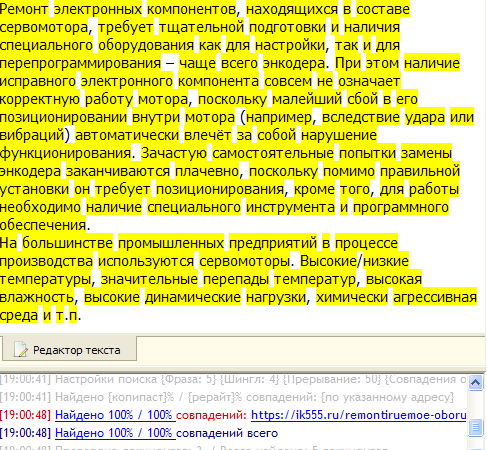Click on the word обеспечения. in text
The height and width of the screenshot is (450, 487).
point(45,225)
